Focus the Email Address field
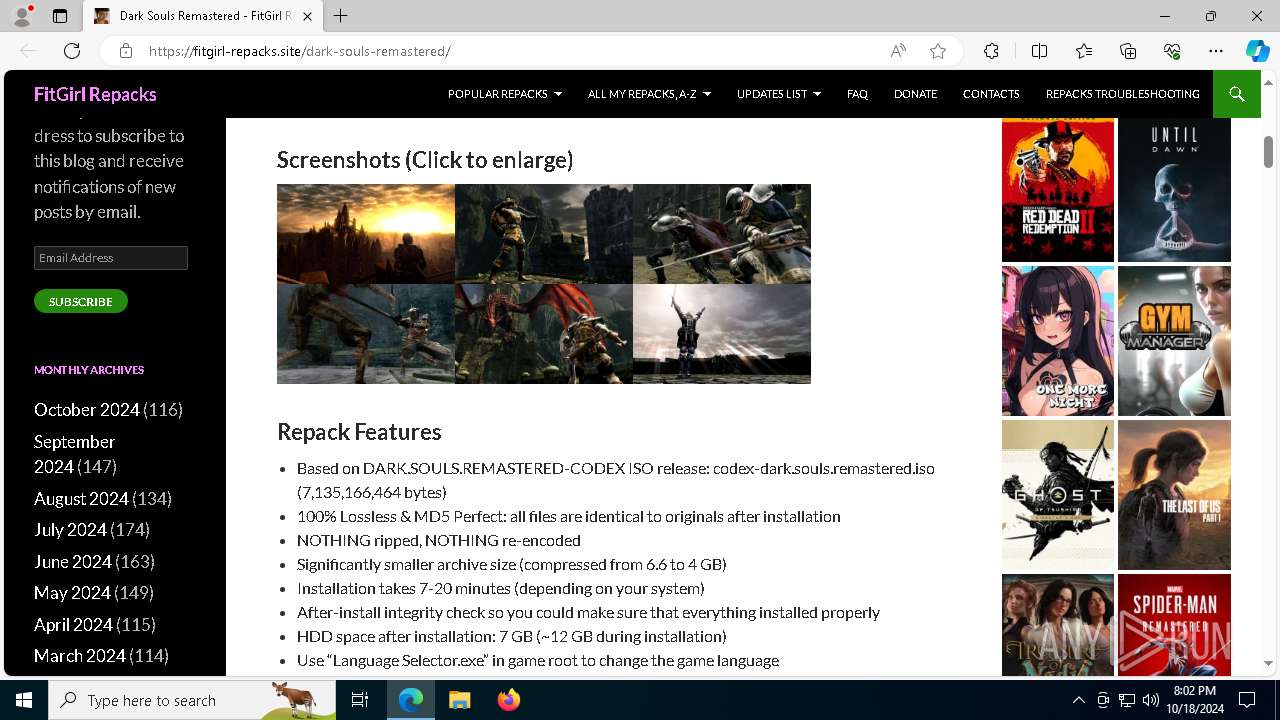1280x720 pixels. (111, 258)
